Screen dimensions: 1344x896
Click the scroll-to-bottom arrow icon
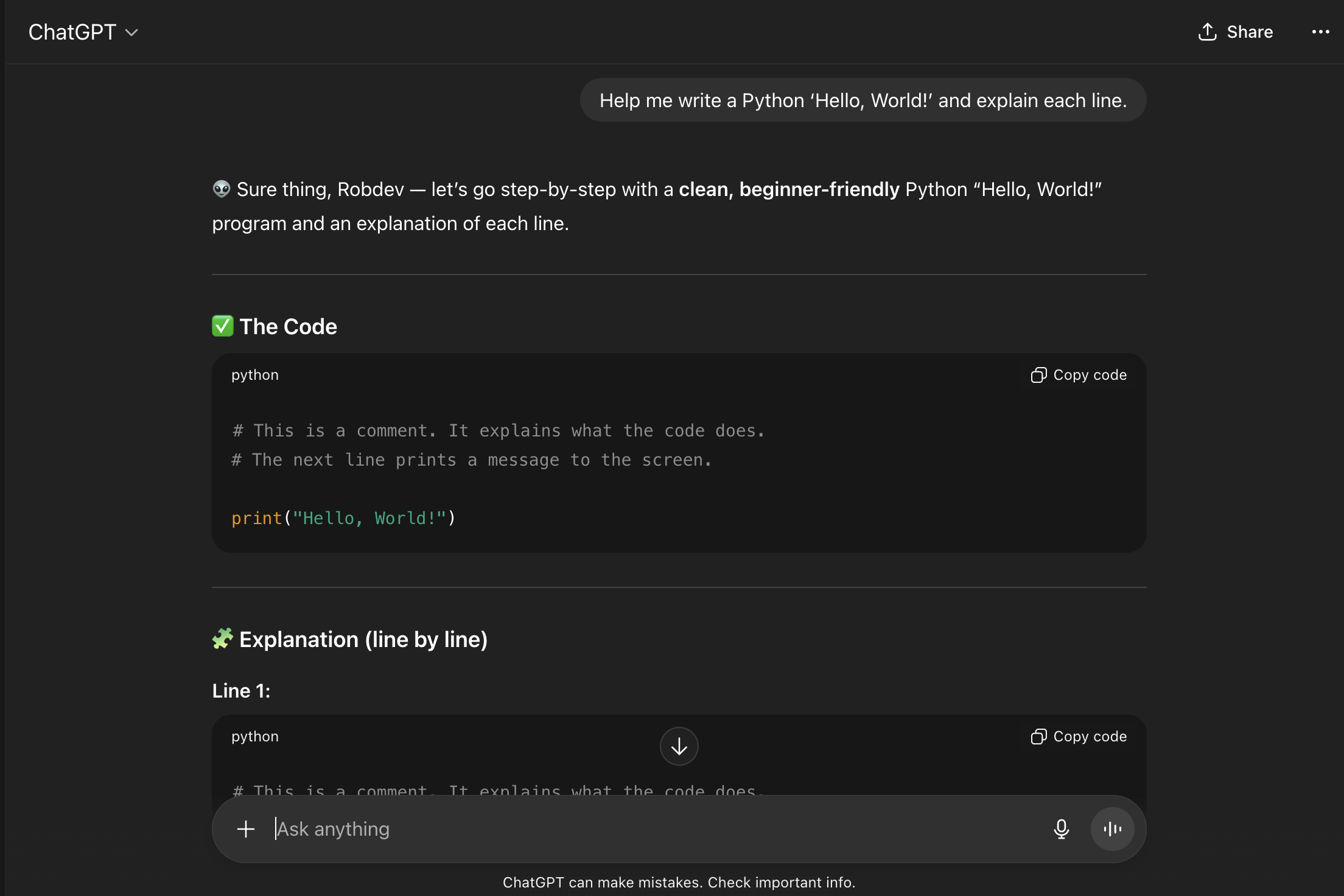[x=678, y=746]
